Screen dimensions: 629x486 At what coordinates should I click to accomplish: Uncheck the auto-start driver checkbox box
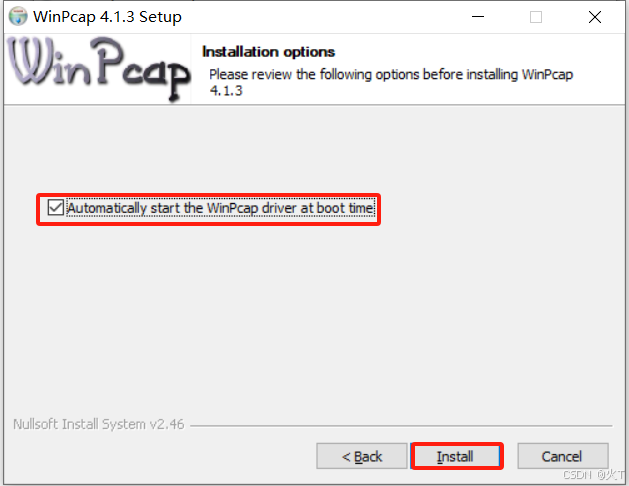tap(55, 208)
